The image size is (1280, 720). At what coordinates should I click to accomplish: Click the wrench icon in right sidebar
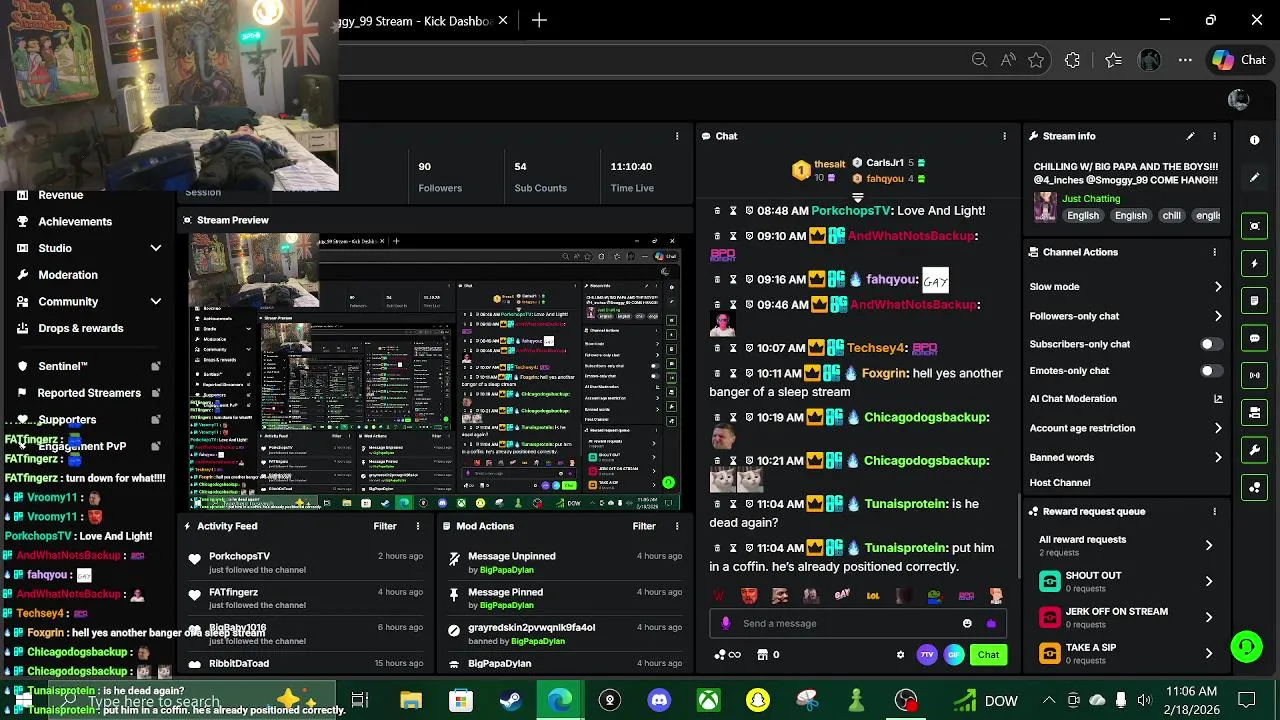1255,450
